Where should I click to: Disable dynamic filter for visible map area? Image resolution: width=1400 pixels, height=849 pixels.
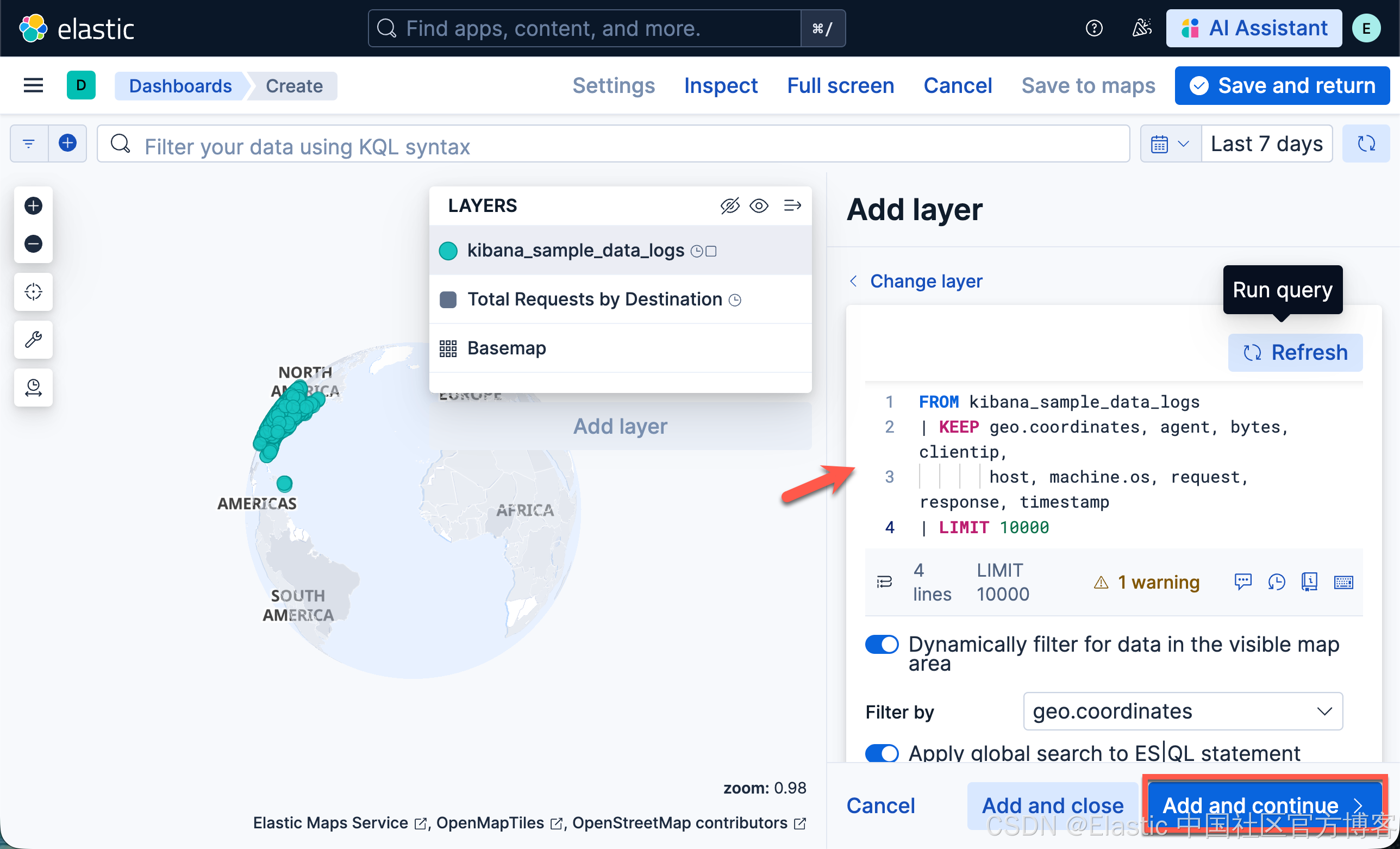coord(882,645)
